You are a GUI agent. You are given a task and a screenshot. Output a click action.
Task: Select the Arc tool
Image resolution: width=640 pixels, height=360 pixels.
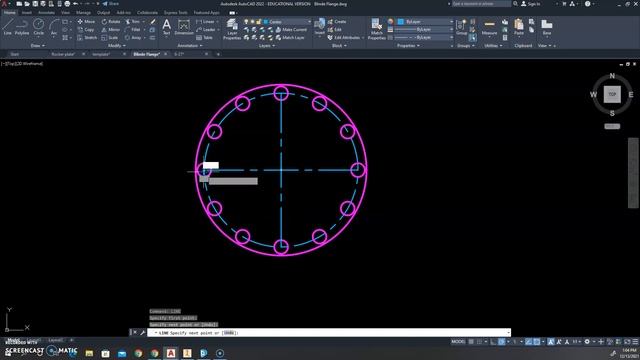53,27
